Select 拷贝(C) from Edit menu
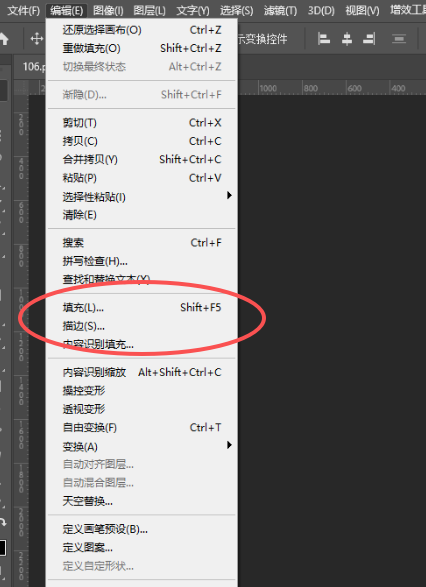Viewport: 426px width, 587px height. point(142,141)
